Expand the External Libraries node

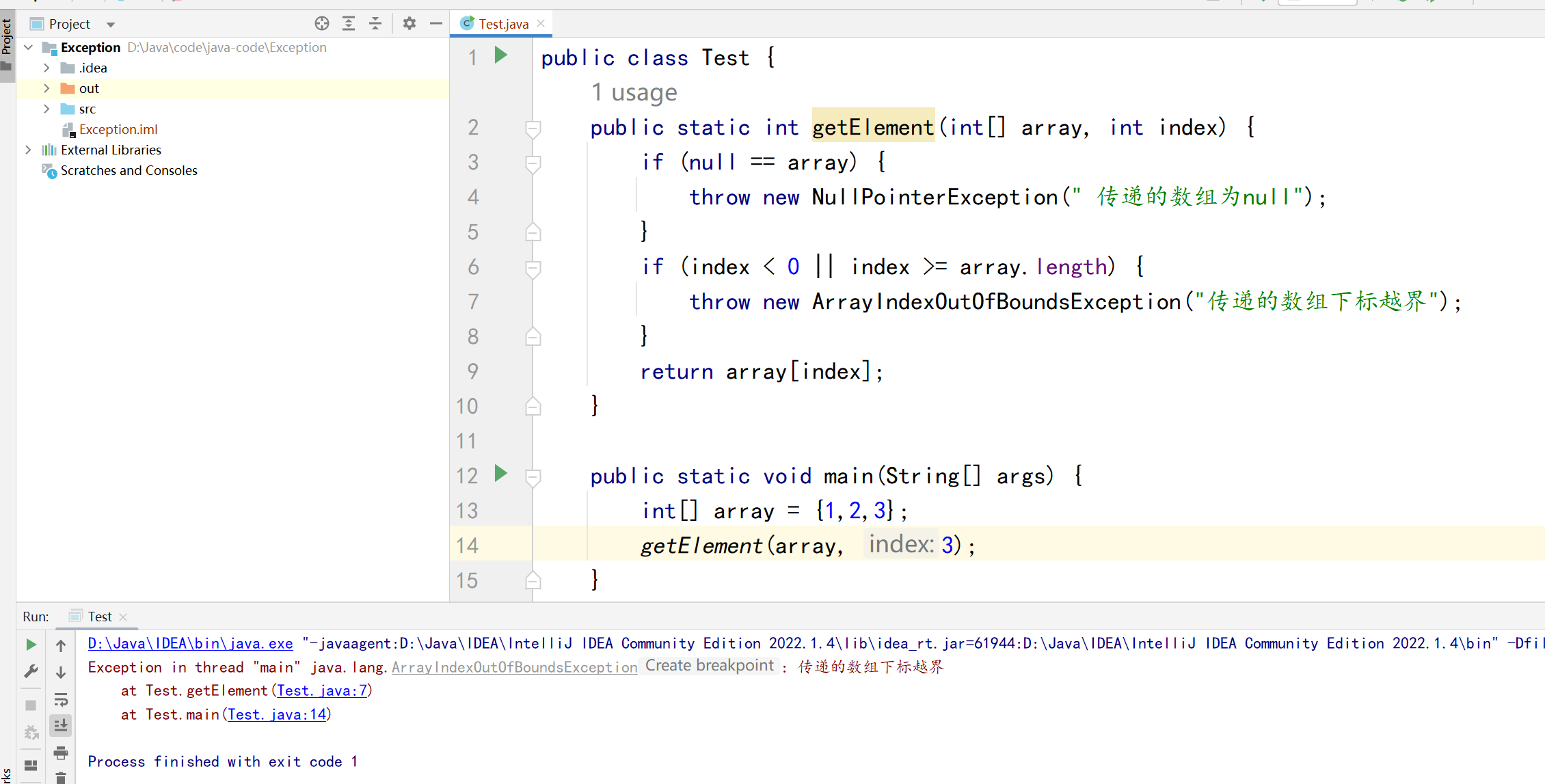click(x=28, y=150)
